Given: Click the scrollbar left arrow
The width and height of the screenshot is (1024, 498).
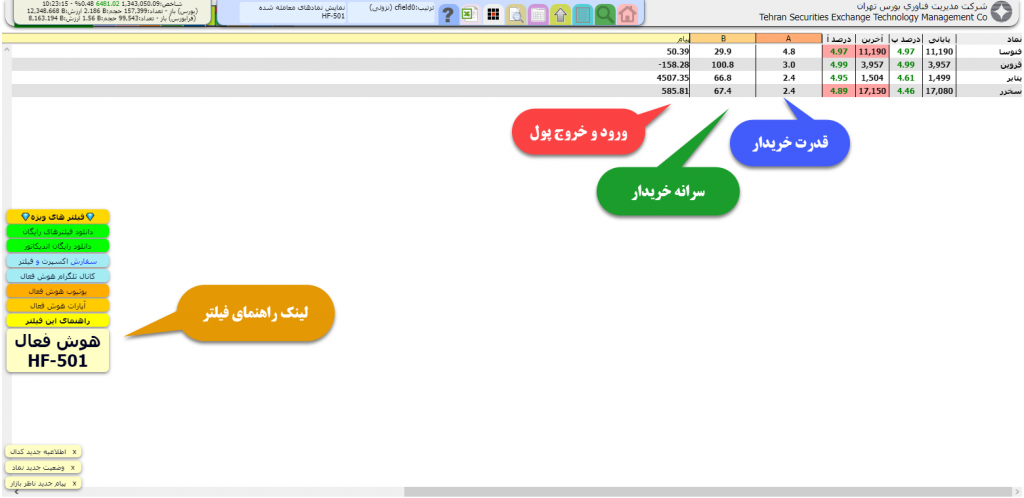Looking at the screenshot, I should coord(15,492).
